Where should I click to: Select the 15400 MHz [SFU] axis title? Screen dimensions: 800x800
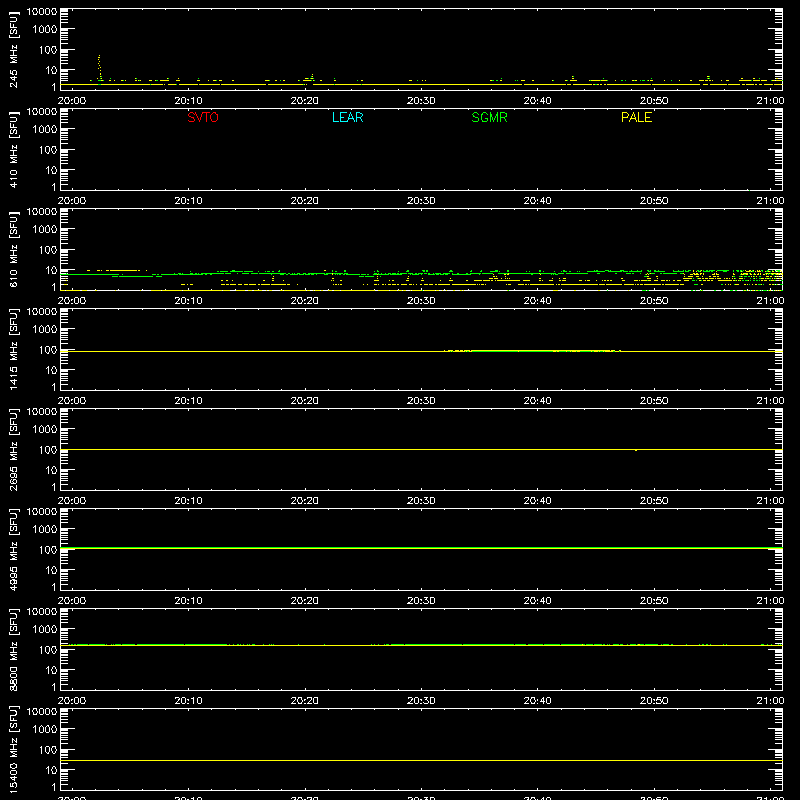[x=13, y=749]
